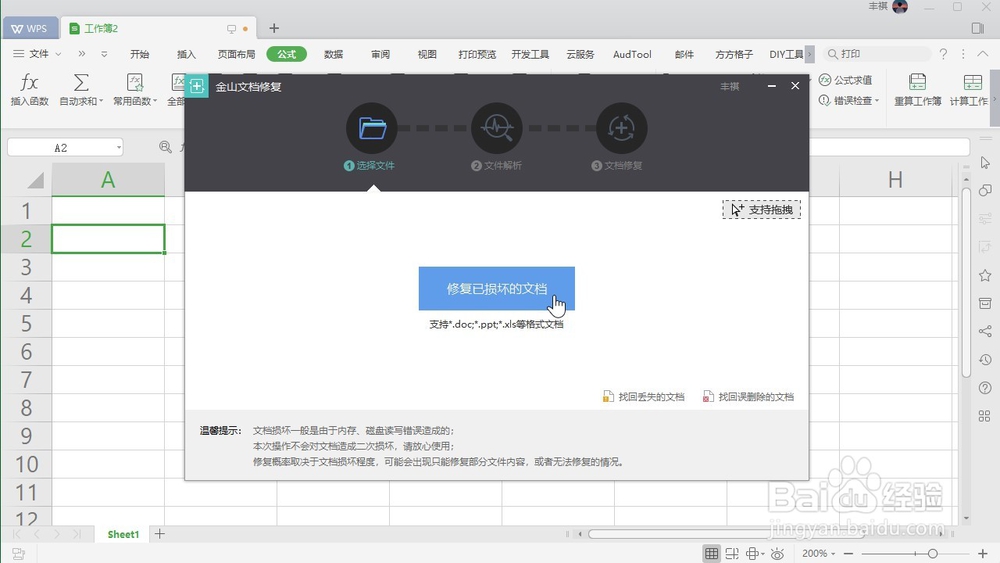Viewport: 1000px width, 563px height.
Task: Expand the AutoSum dropdown arrow
Action: tap(101, 101)
